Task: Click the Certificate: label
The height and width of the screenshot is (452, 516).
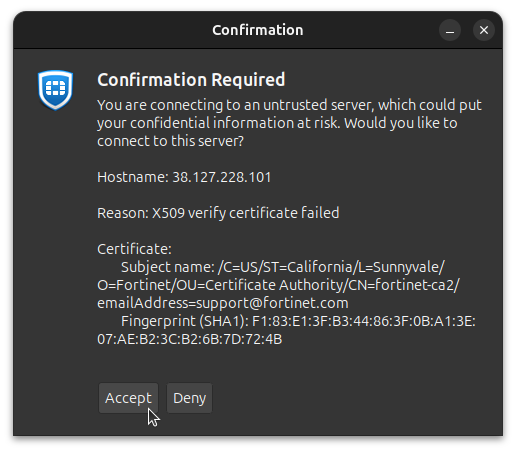Action: tap(134, 249)
